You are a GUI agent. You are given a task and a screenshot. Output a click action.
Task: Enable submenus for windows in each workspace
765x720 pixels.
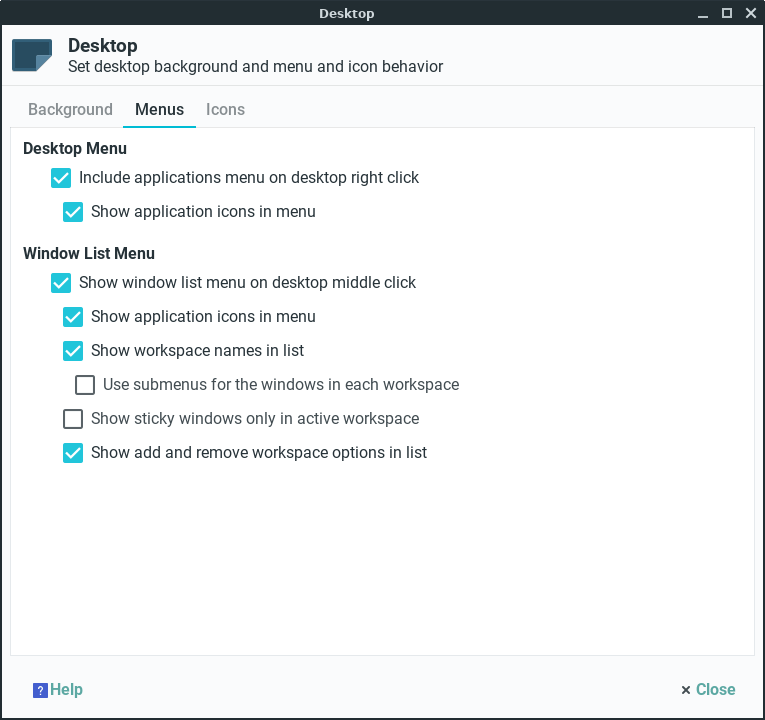[x=85, y=385]
